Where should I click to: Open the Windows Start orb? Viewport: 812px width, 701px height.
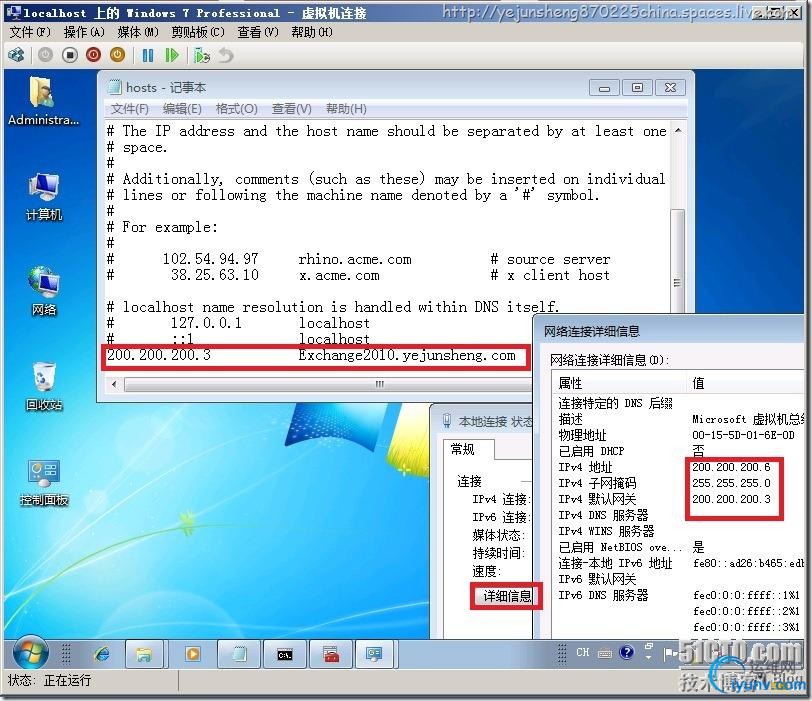click(x=31, y=654)
